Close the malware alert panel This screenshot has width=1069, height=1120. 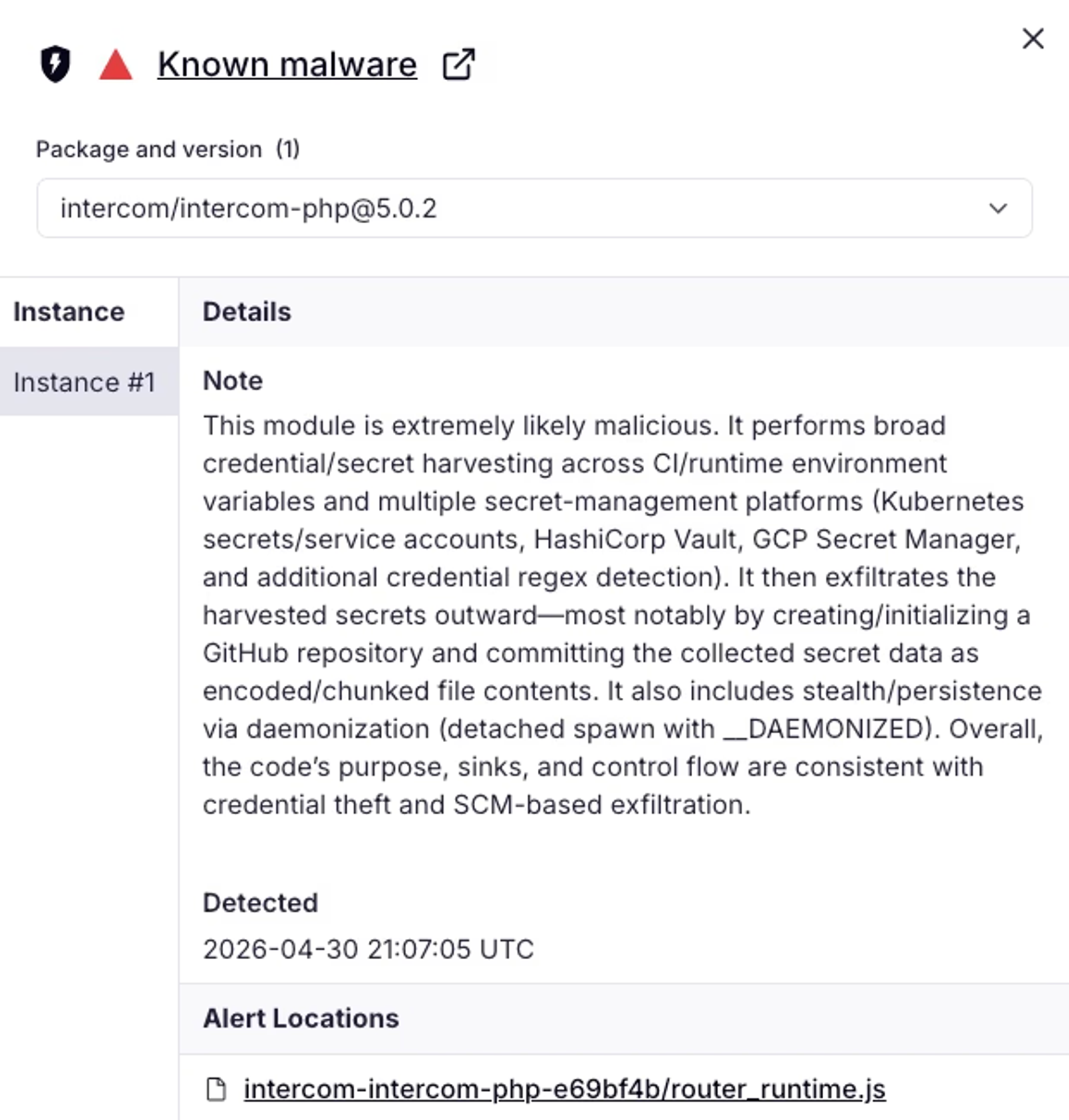(x=1033, y=39)
